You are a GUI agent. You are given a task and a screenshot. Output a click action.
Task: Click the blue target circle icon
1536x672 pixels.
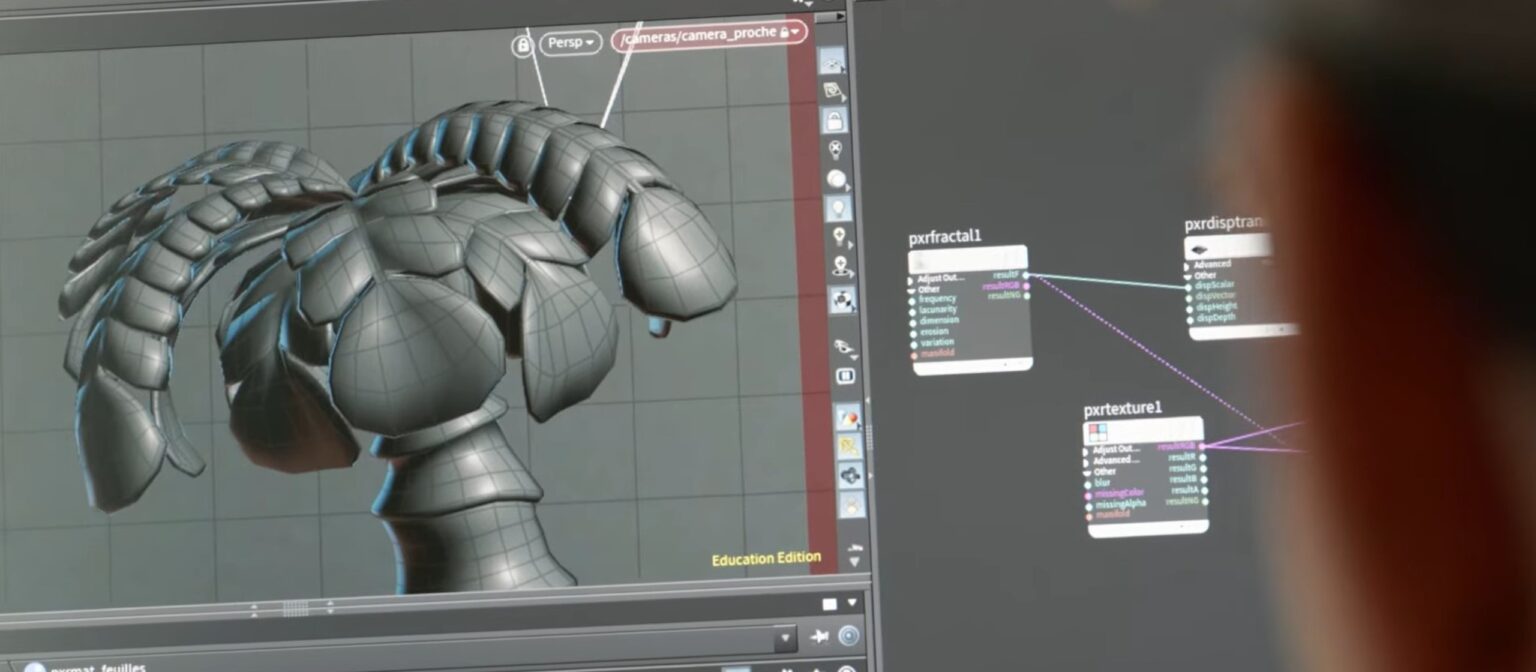coord(849,636)
